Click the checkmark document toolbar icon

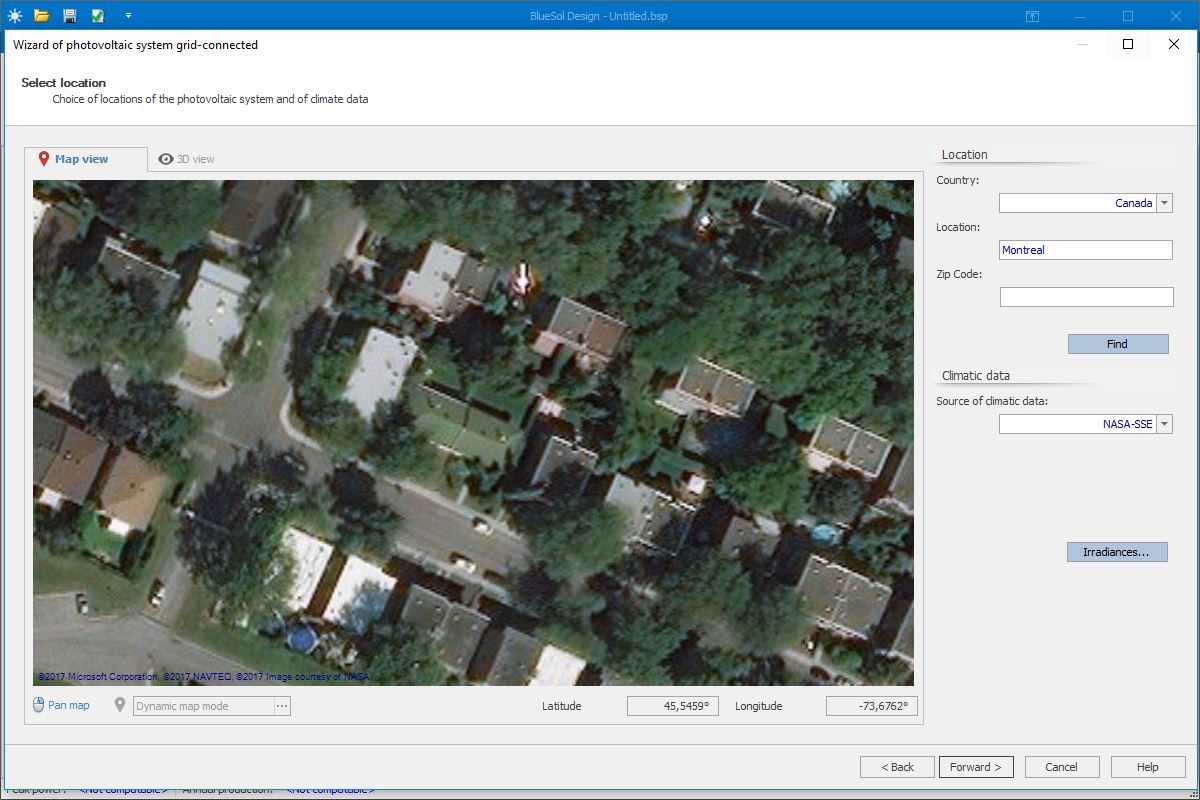(x=98, y=16)
